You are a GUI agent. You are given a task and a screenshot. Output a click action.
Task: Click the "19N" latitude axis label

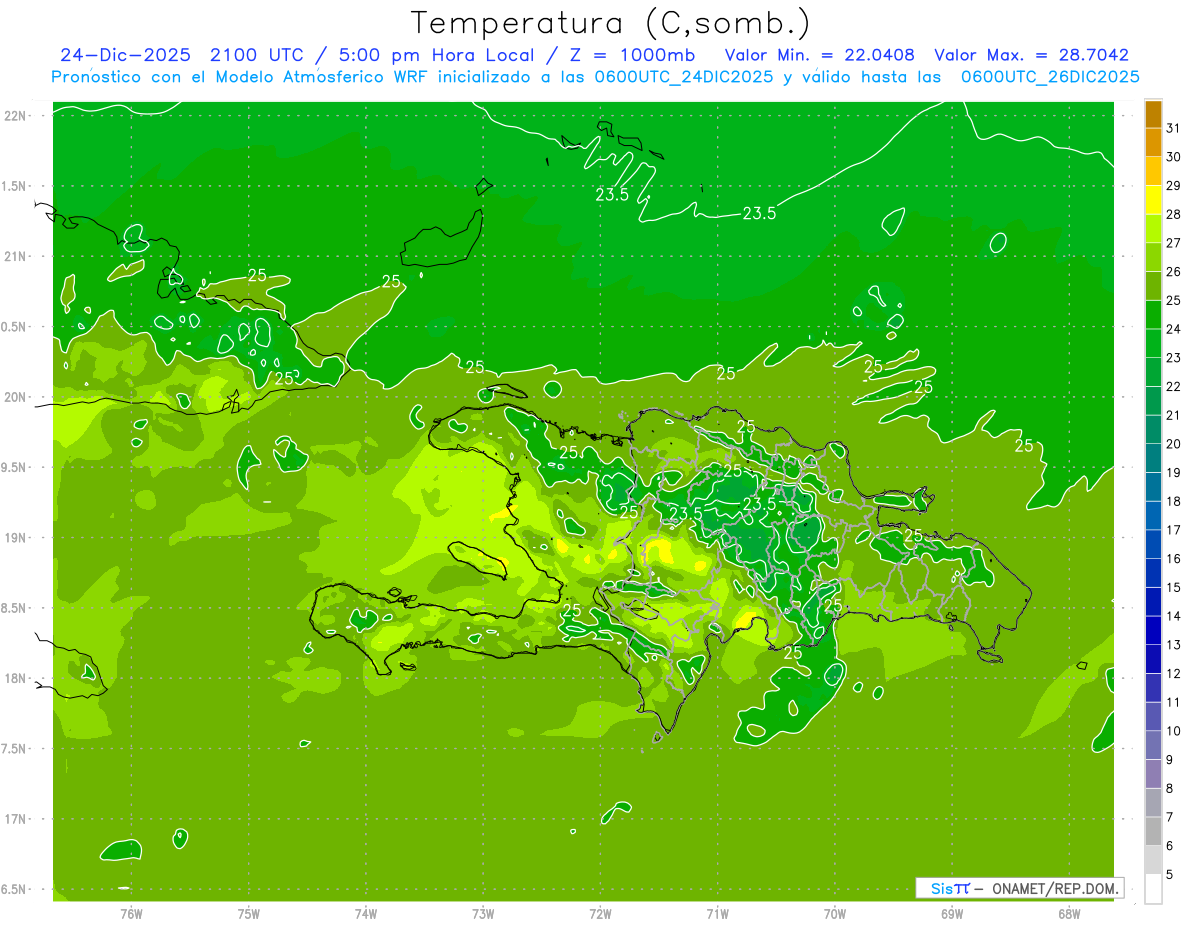15,538
